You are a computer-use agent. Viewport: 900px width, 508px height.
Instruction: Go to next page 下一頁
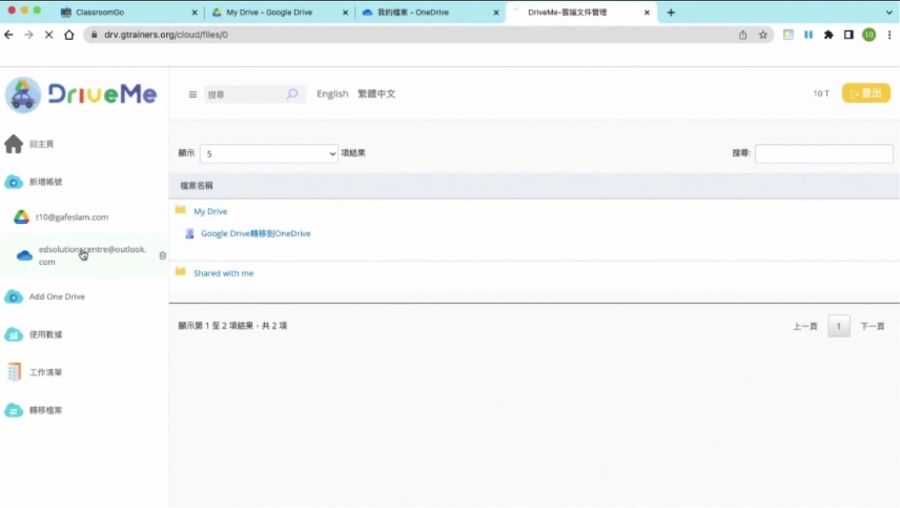(x=872, y=326)
